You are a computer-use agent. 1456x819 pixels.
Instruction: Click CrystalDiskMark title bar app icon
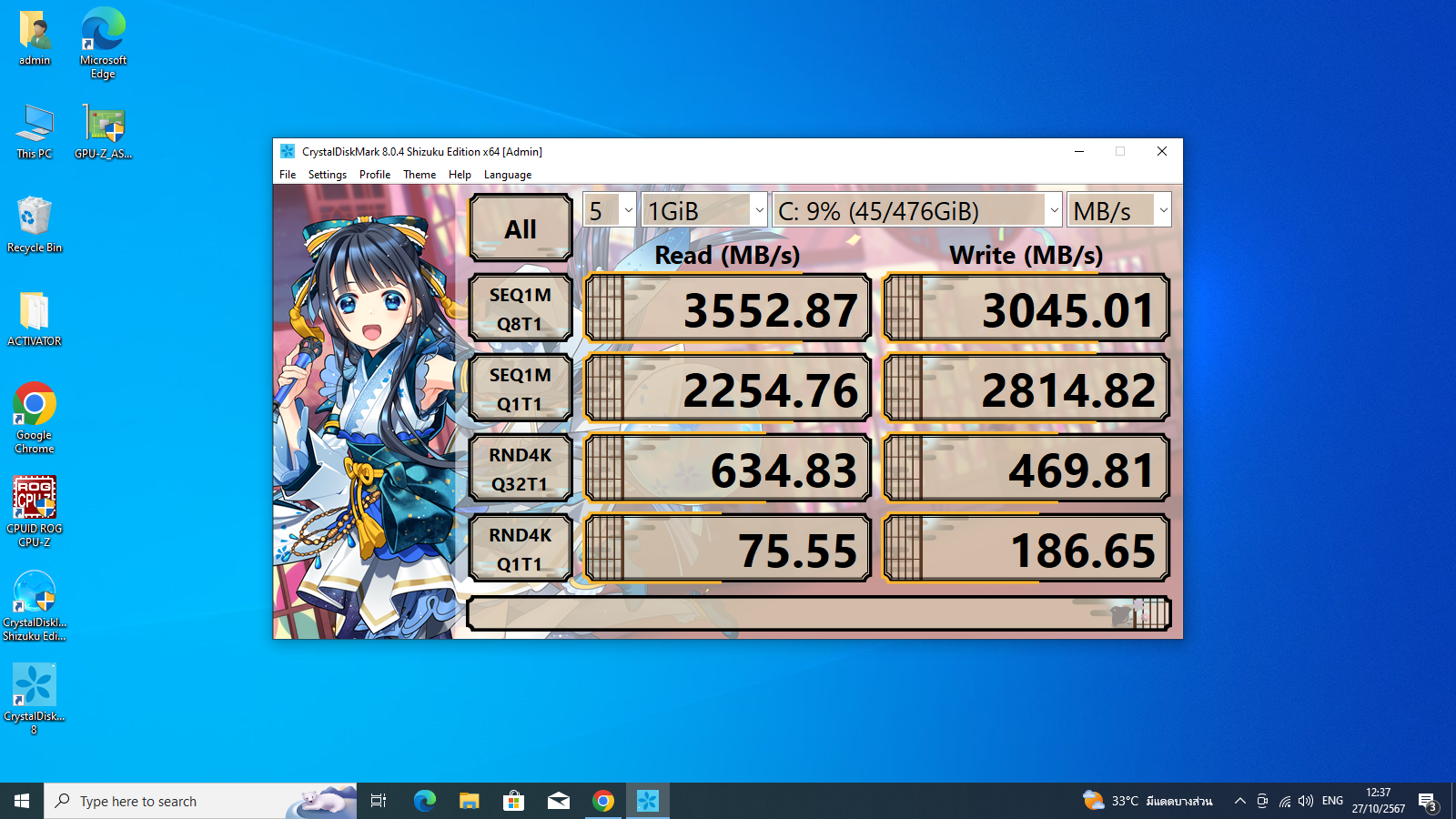(288, 151)
